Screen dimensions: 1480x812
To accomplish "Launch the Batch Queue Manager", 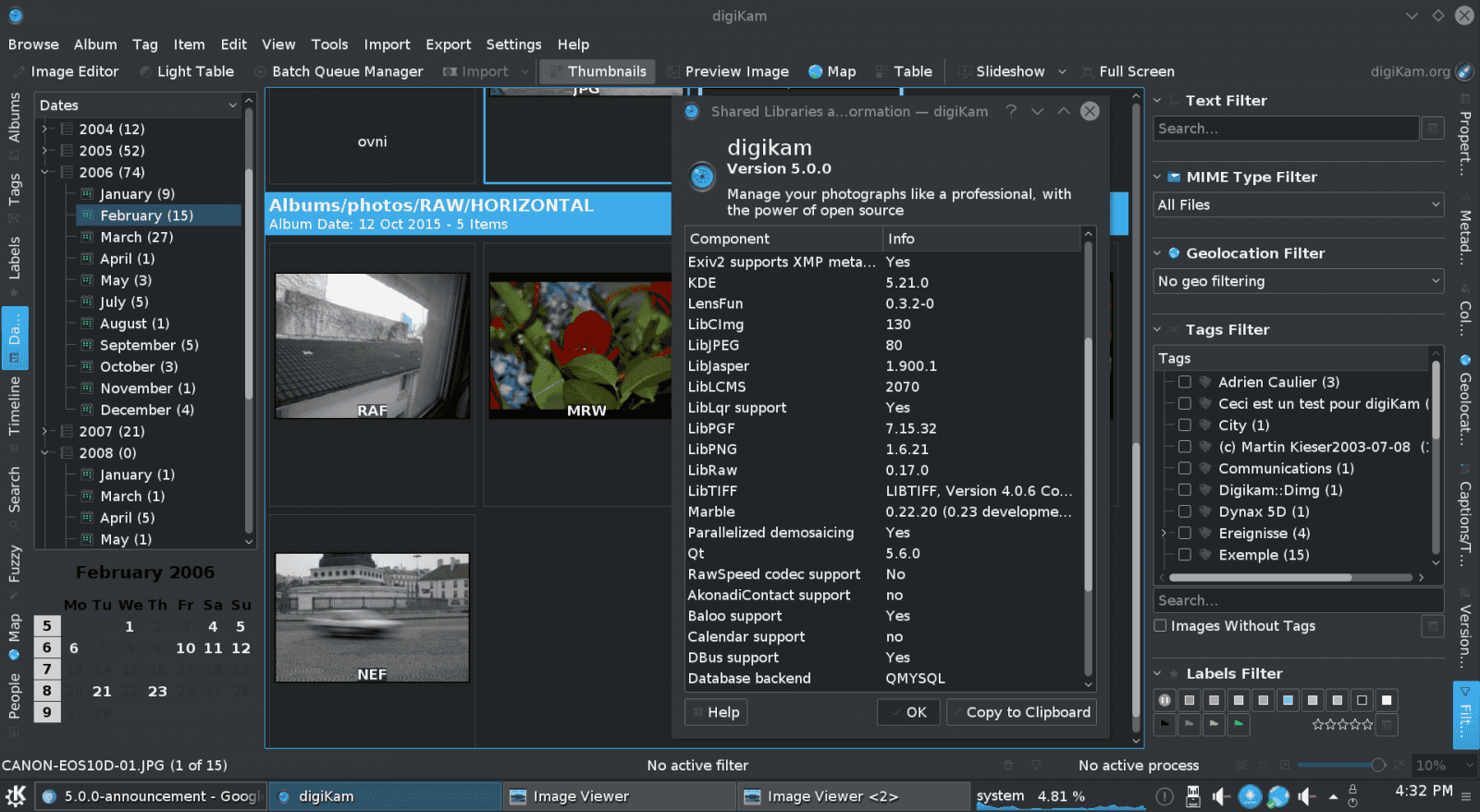I will pyautogui.click(x=339, y=71).
